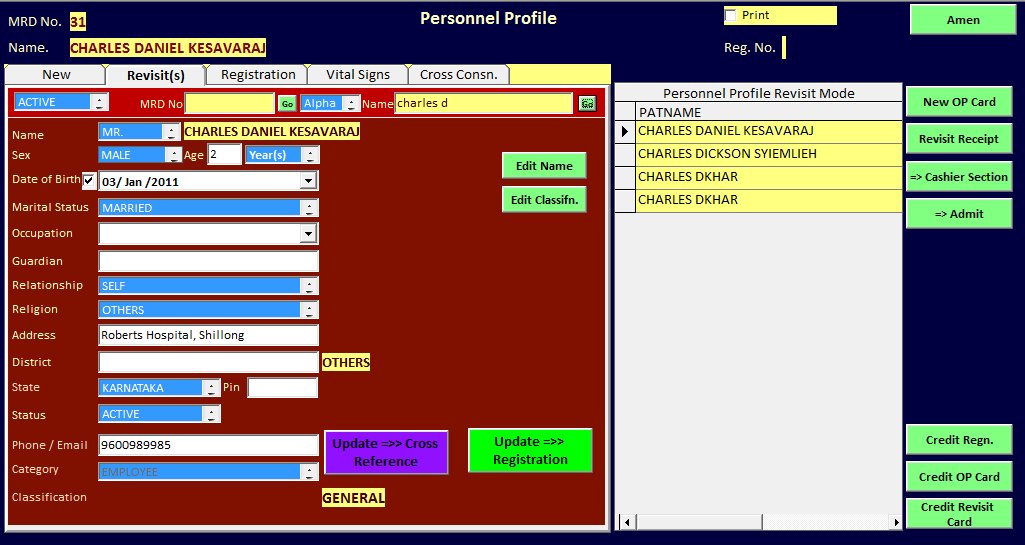1025x545 pixels.
Task: Click the Age input field
Action: pos(224,155)
